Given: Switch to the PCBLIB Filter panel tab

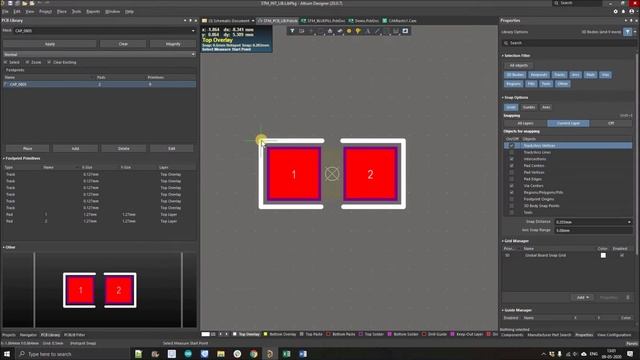Looking at the screenshot, I should (75, 335).
